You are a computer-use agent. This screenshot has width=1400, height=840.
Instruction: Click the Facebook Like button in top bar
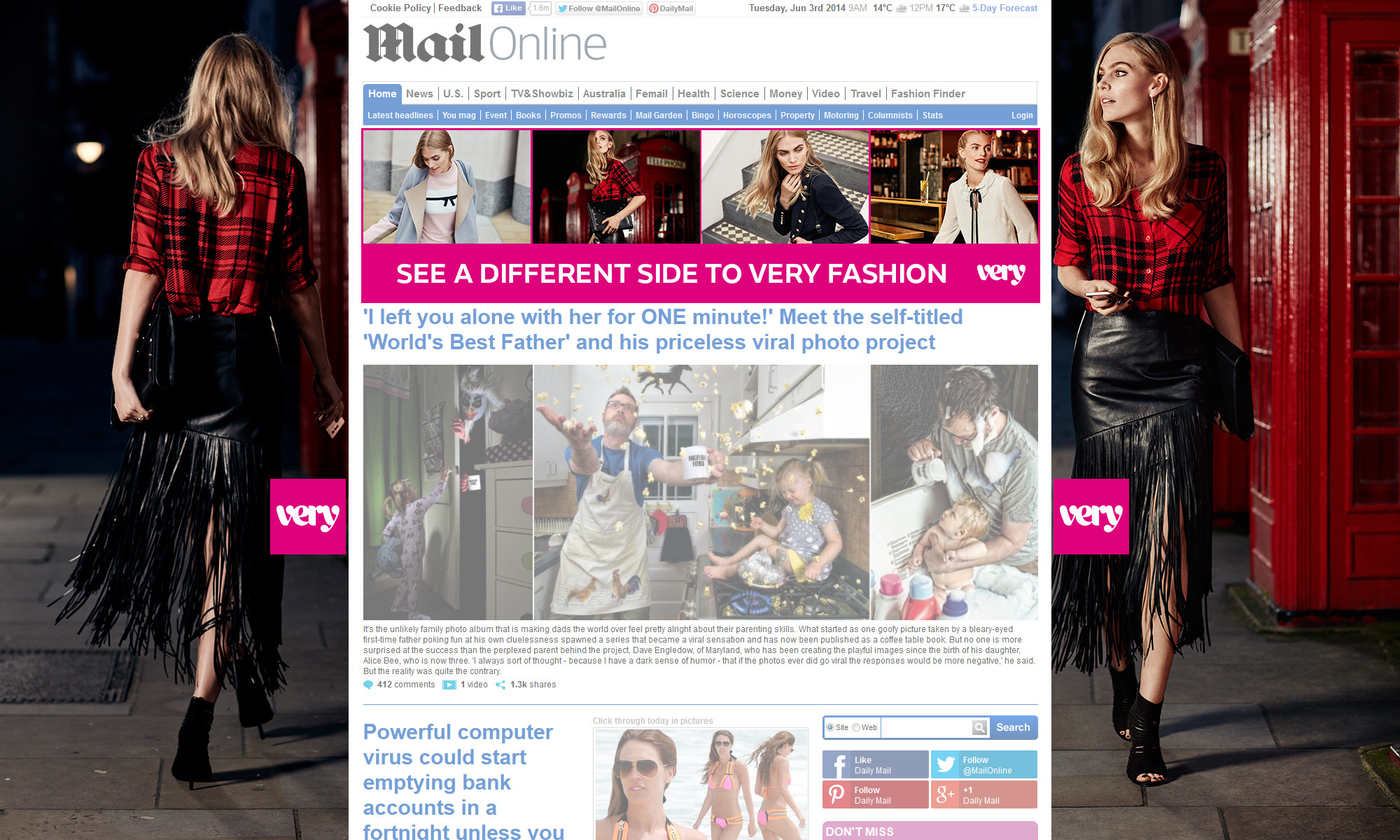508,8
